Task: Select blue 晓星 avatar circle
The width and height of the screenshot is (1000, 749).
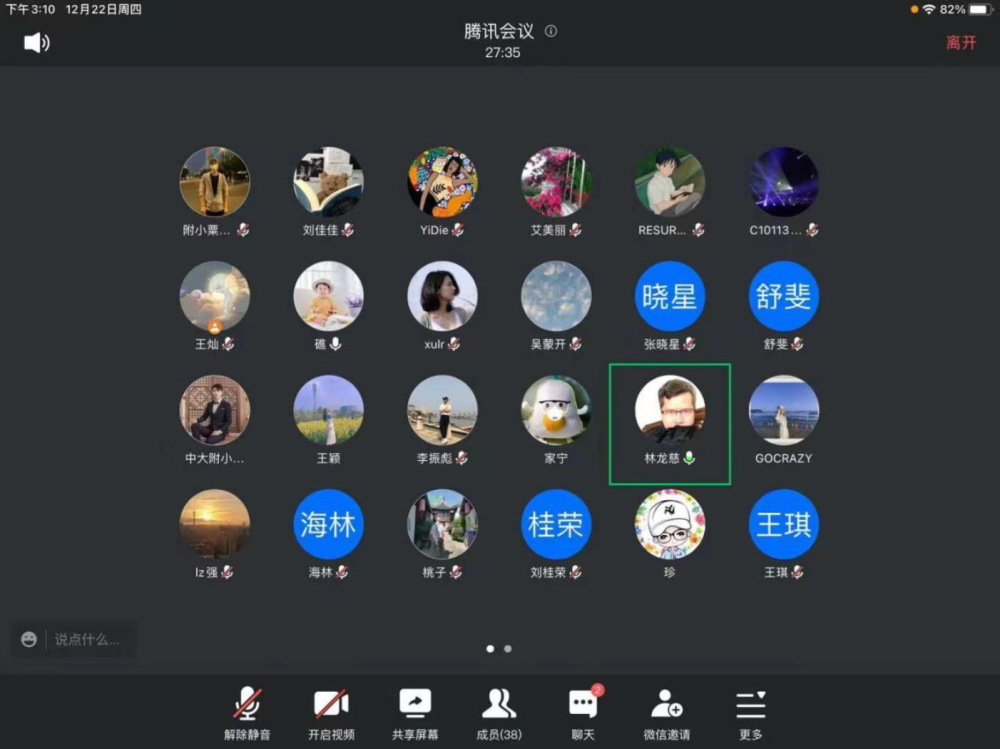Action: point(670,296)
